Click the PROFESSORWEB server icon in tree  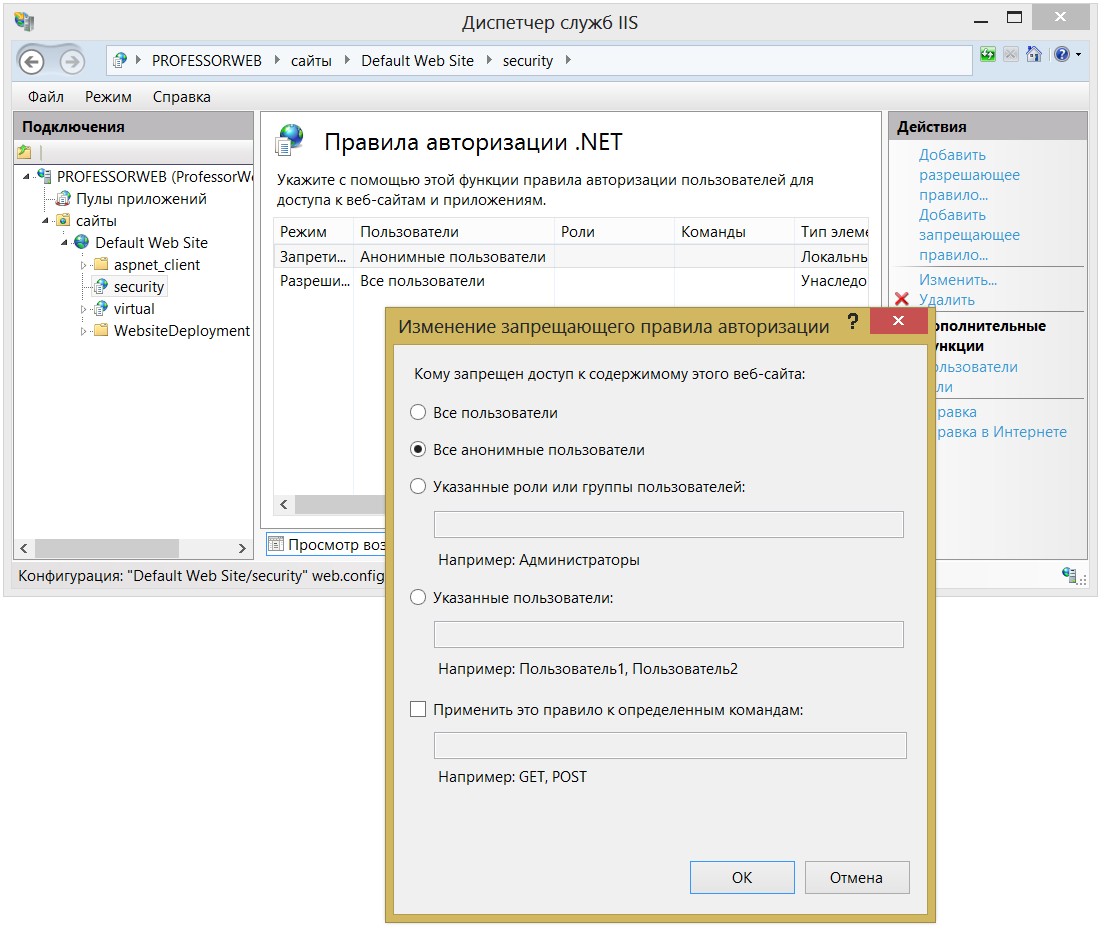[44, 176]
